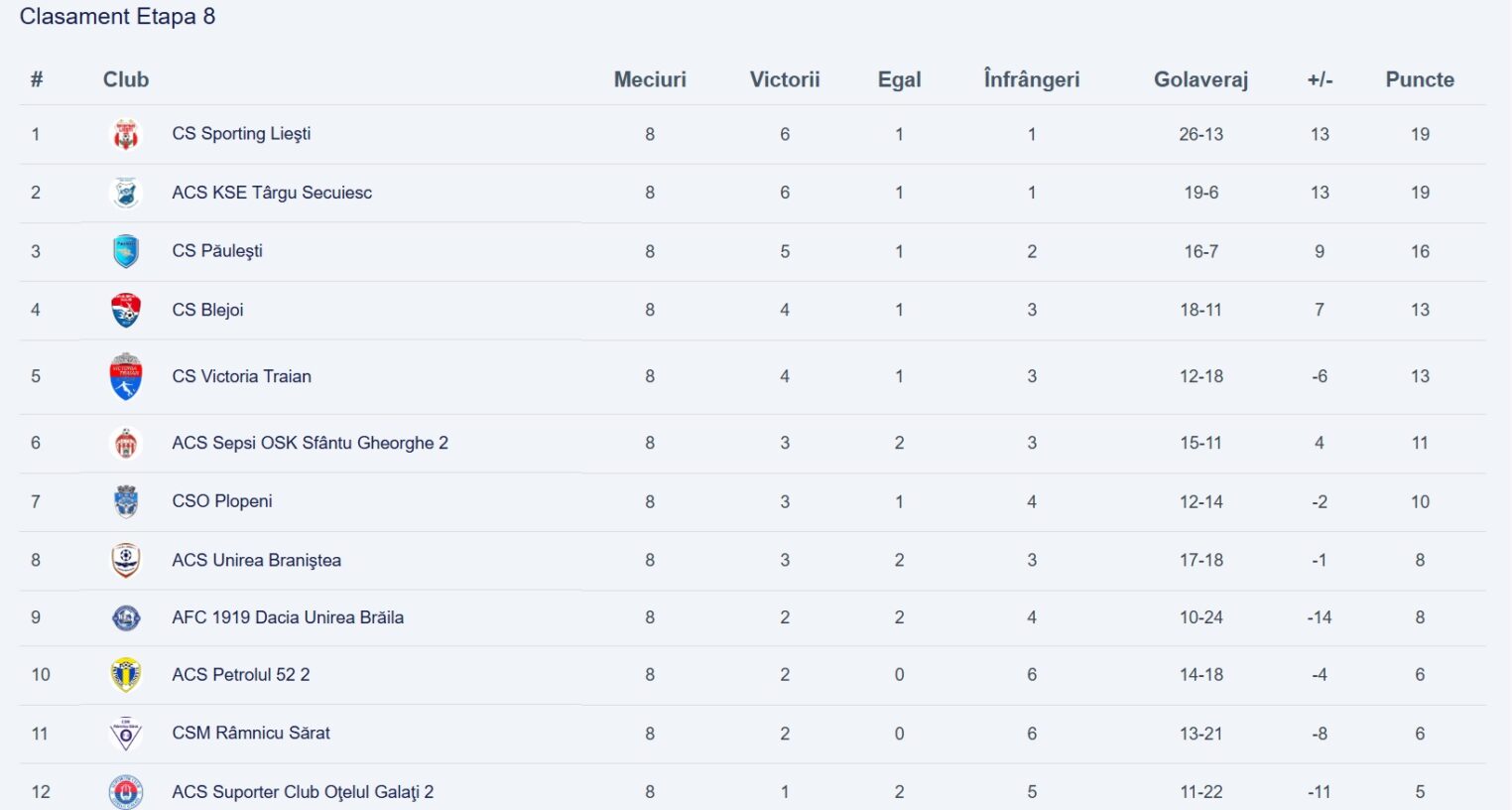Open AFC 1919 Dacia Unirea Brăila team name
Viewport: 1512px width, 810px height.
point(288,617)
